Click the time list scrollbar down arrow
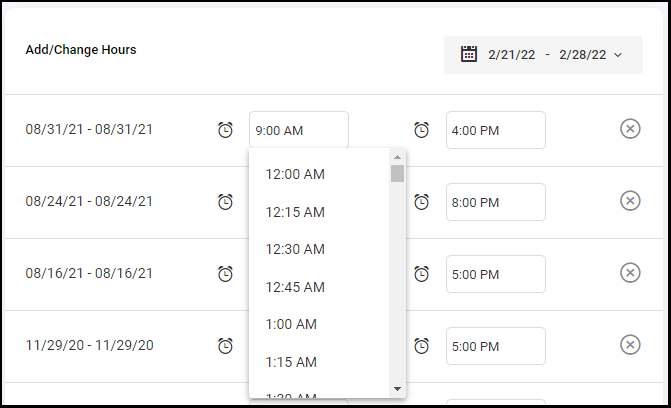The width and height of the screenshot is (671, 408). (x=397, y=389)
